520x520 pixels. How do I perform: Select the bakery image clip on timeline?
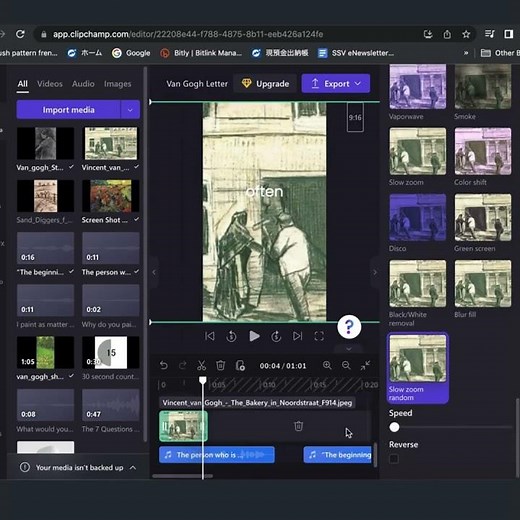click(x=183, y=426)
